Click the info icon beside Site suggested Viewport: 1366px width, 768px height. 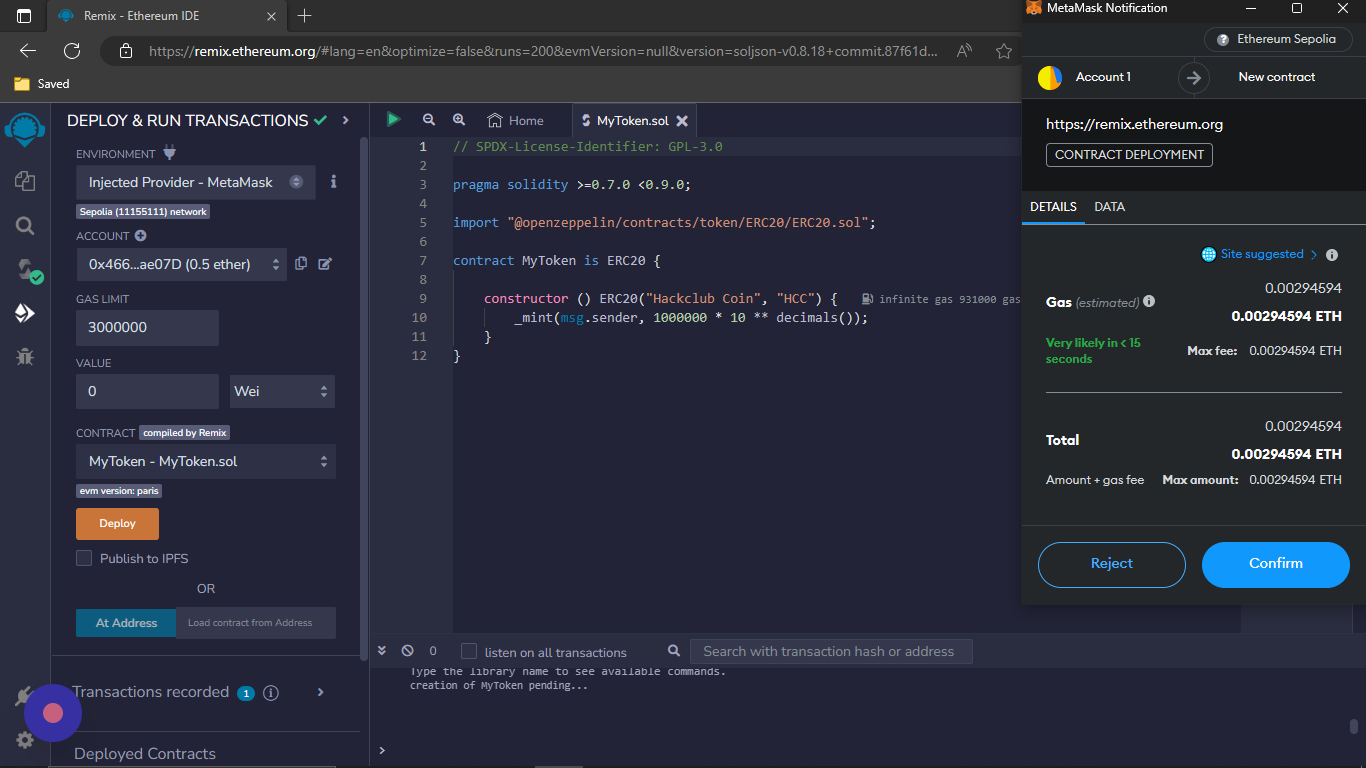[x=1332, y=255]
